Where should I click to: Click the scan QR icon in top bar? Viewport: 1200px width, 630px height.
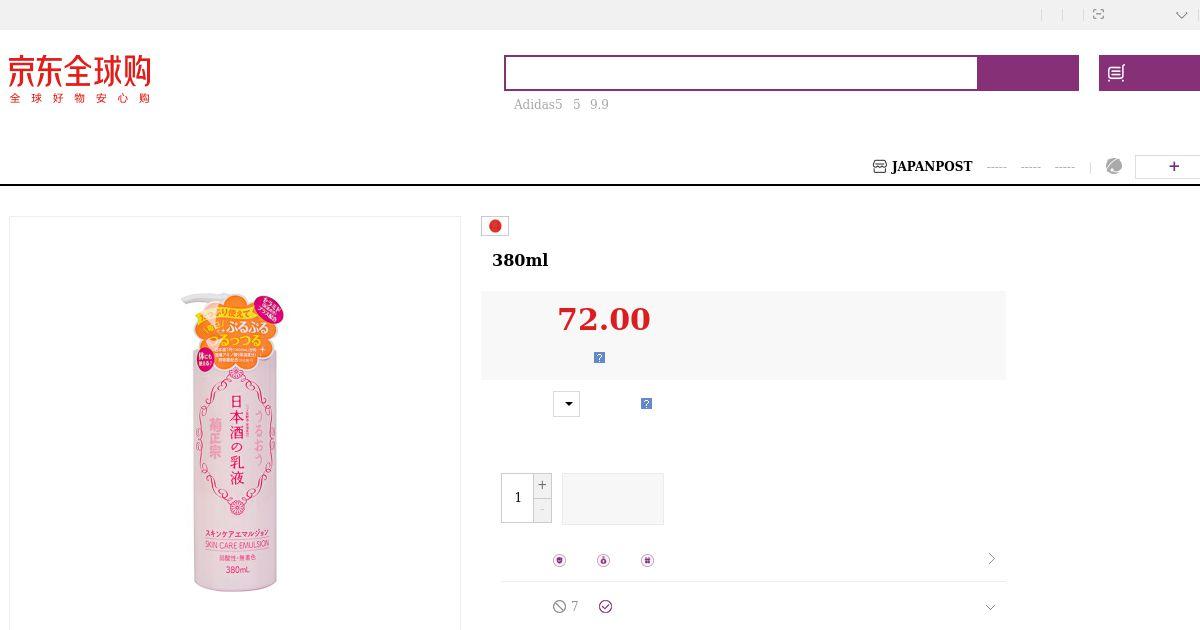(1098, 14)
